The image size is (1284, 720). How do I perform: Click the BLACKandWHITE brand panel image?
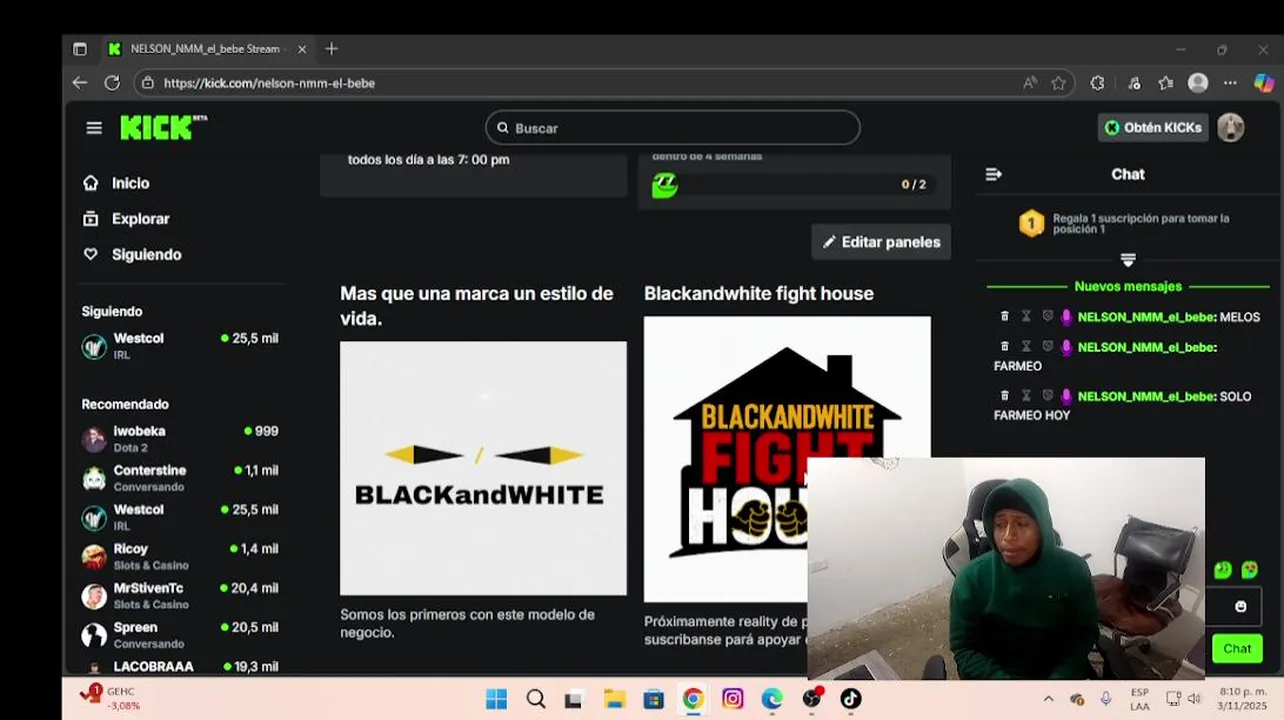[483, 468]
